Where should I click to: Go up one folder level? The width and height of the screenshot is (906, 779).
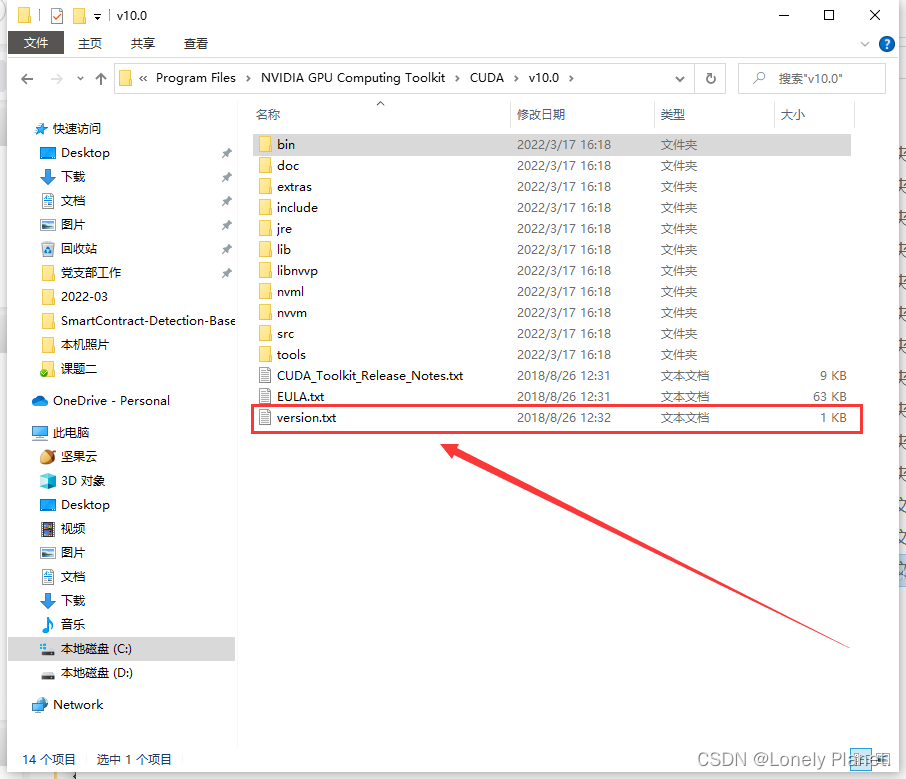tap(101, 79)
